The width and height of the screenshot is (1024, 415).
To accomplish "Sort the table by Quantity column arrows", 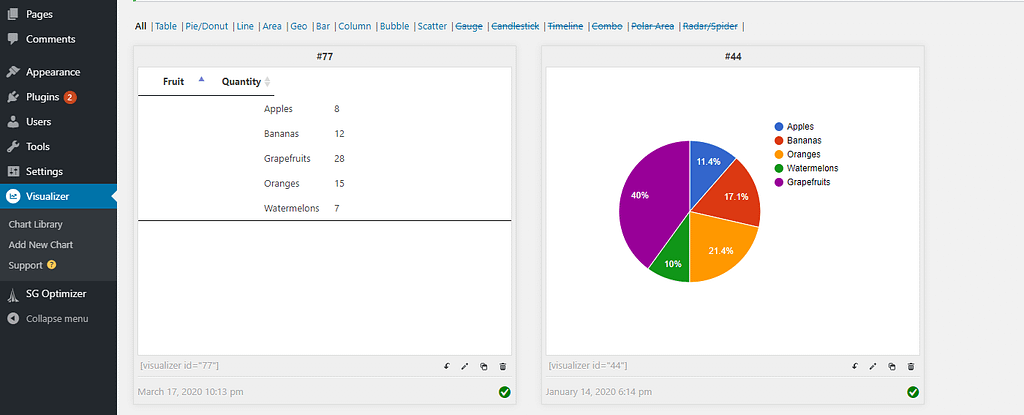I will point(267,82).
